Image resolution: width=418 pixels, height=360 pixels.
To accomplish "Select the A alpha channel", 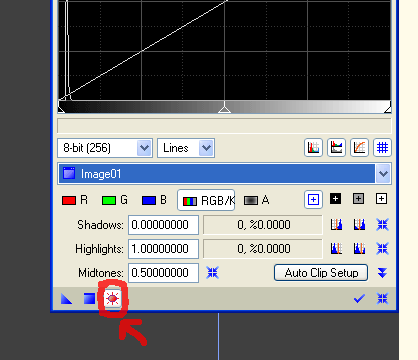I will click(x=256, y=200).
